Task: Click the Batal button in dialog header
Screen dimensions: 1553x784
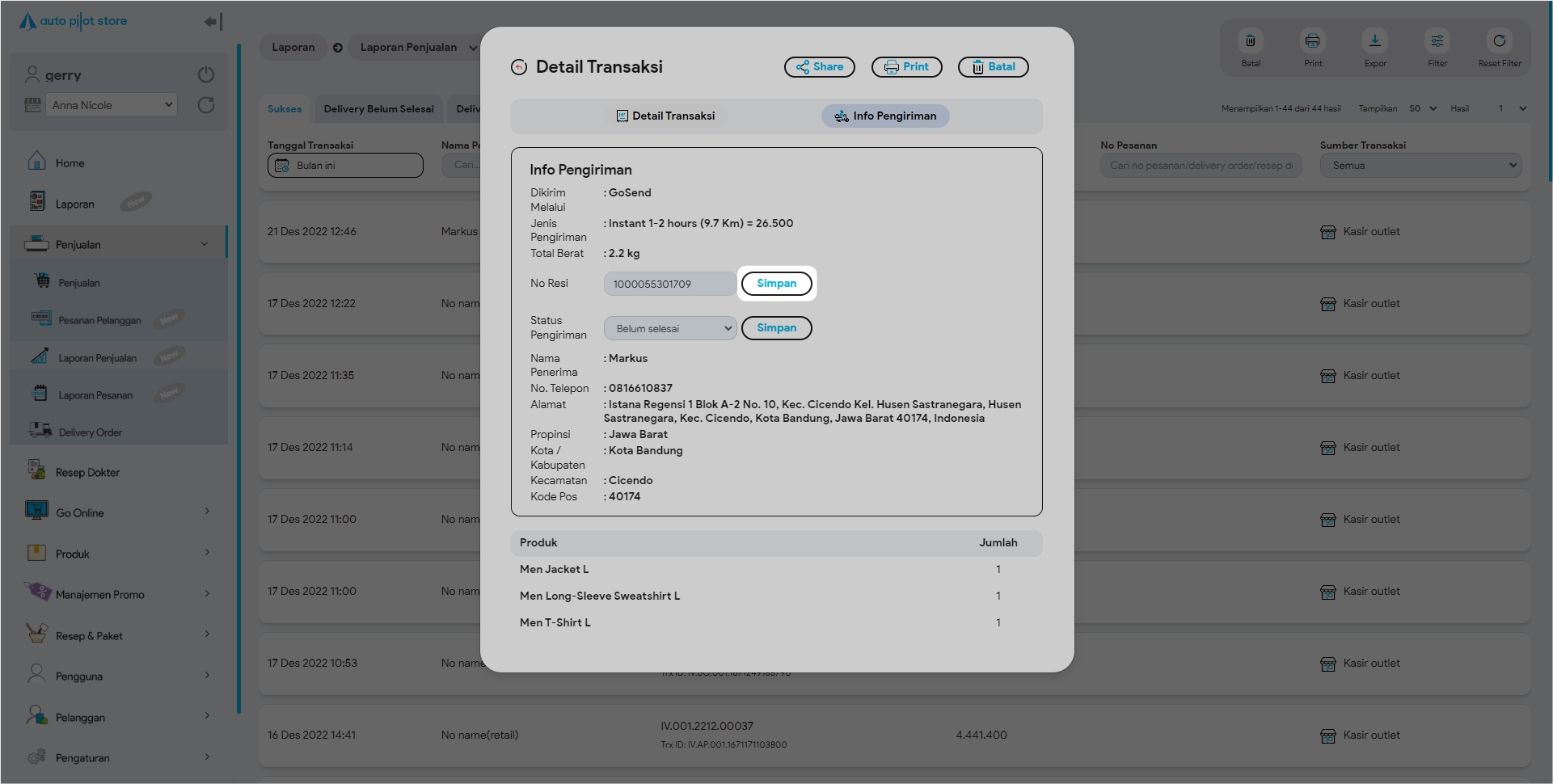Action: coord(993,67)
